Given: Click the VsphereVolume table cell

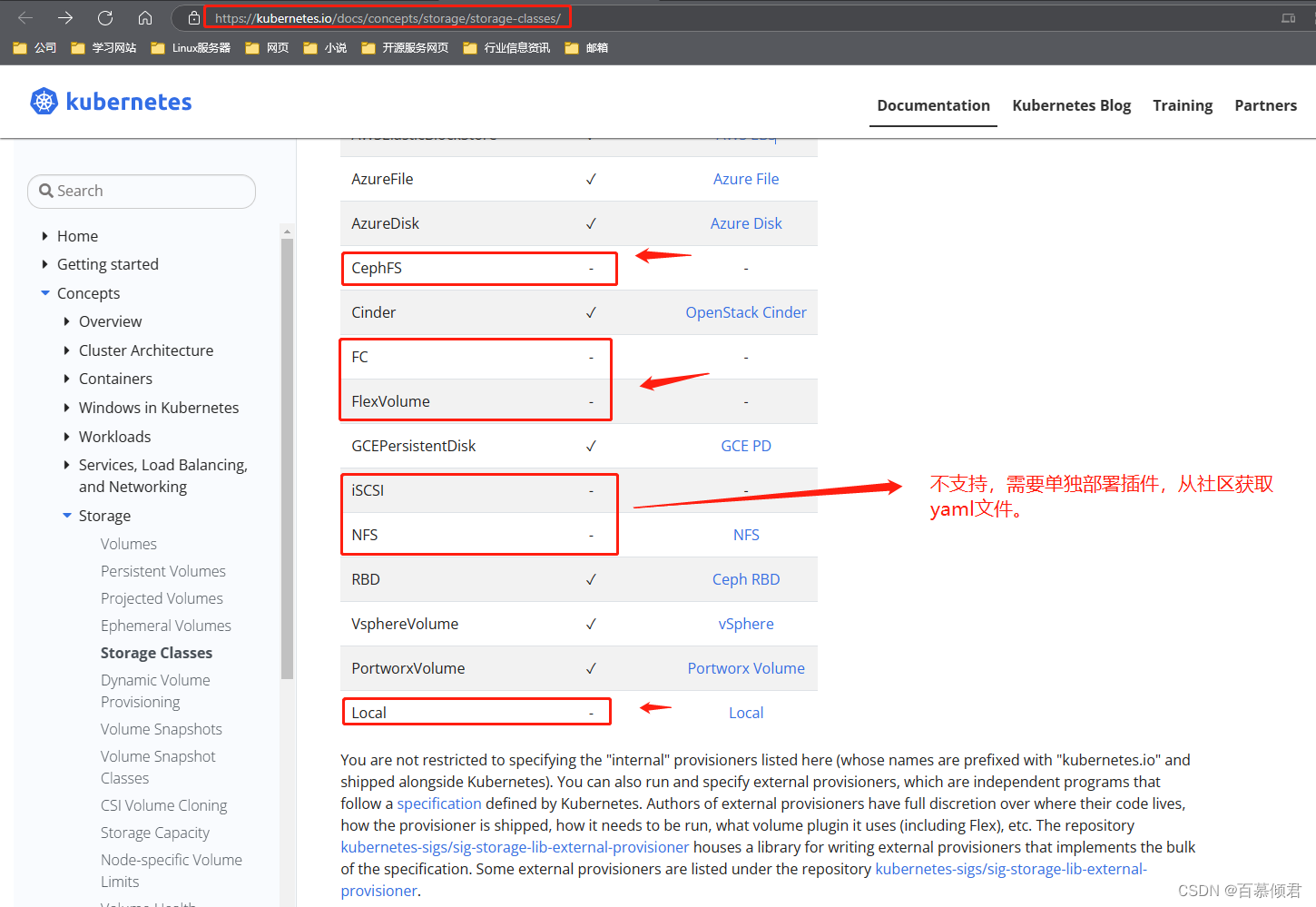Looking at the screenshot, I should pos(405,624).
